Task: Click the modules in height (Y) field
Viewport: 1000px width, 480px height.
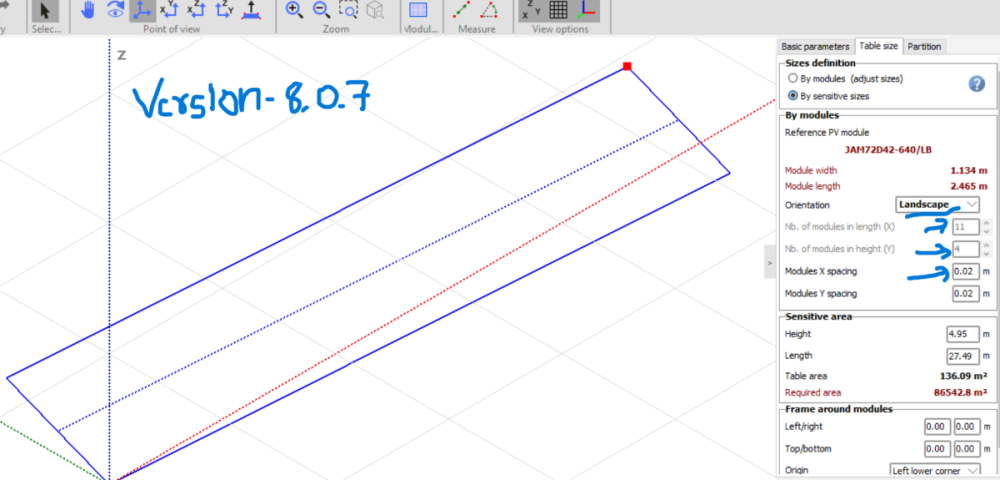Action: [x=966, y=249]
